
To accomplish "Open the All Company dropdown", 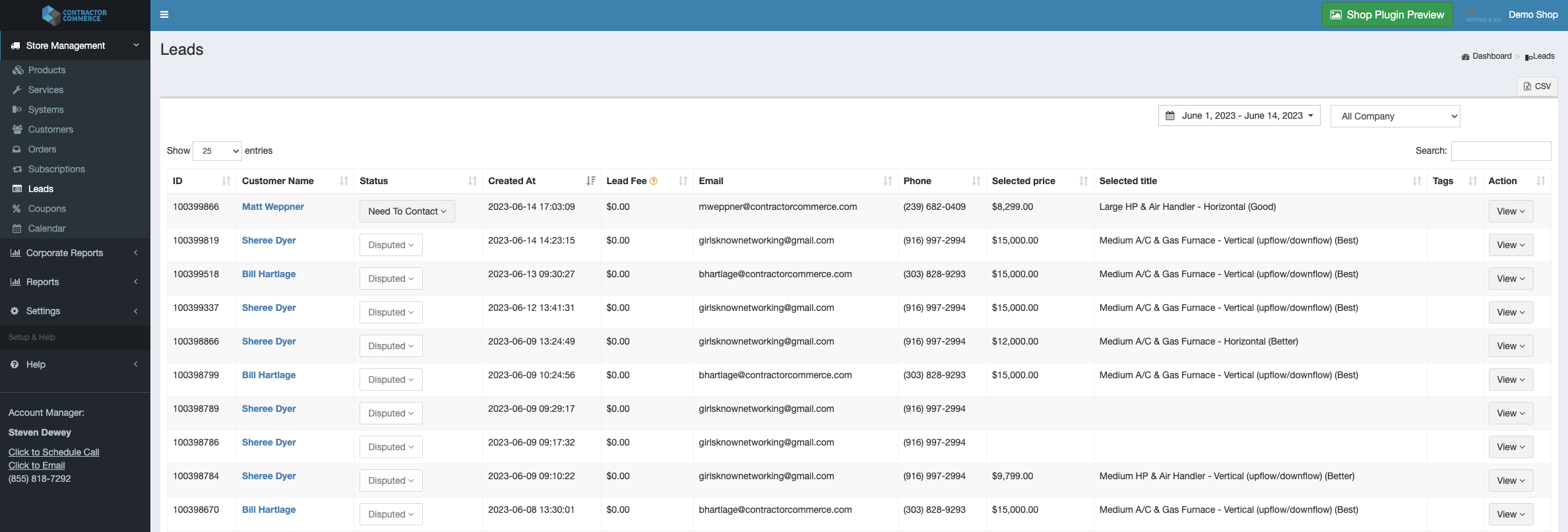I will tap(1395, 116).
